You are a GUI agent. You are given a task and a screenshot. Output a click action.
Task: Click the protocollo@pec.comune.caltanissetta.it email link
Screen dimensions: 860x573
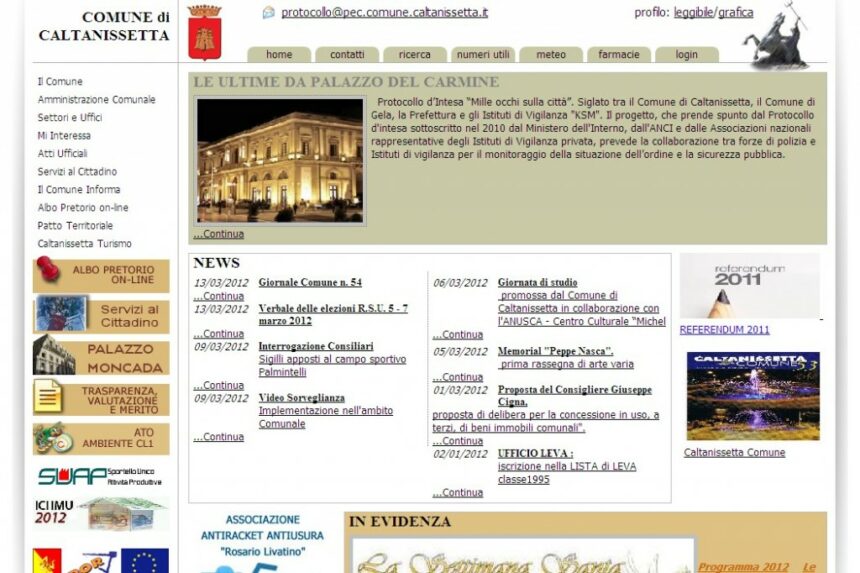384,13
